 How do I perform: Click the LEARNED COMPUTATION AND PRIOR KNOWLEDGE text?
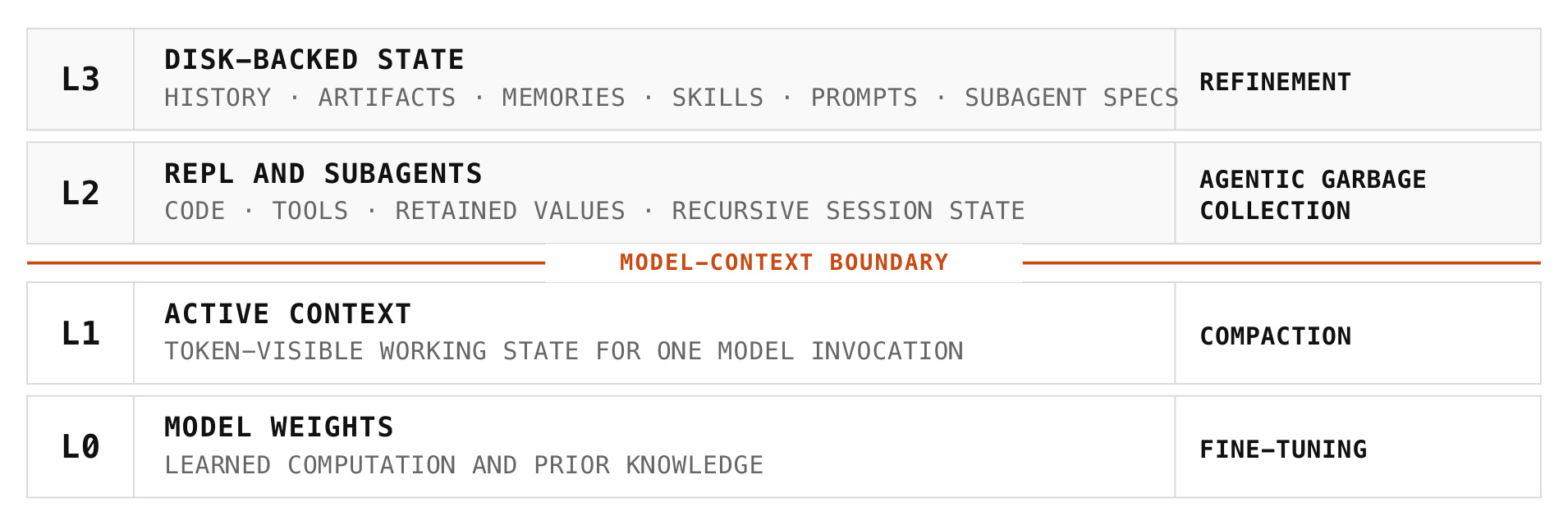[x=464, y=465]
